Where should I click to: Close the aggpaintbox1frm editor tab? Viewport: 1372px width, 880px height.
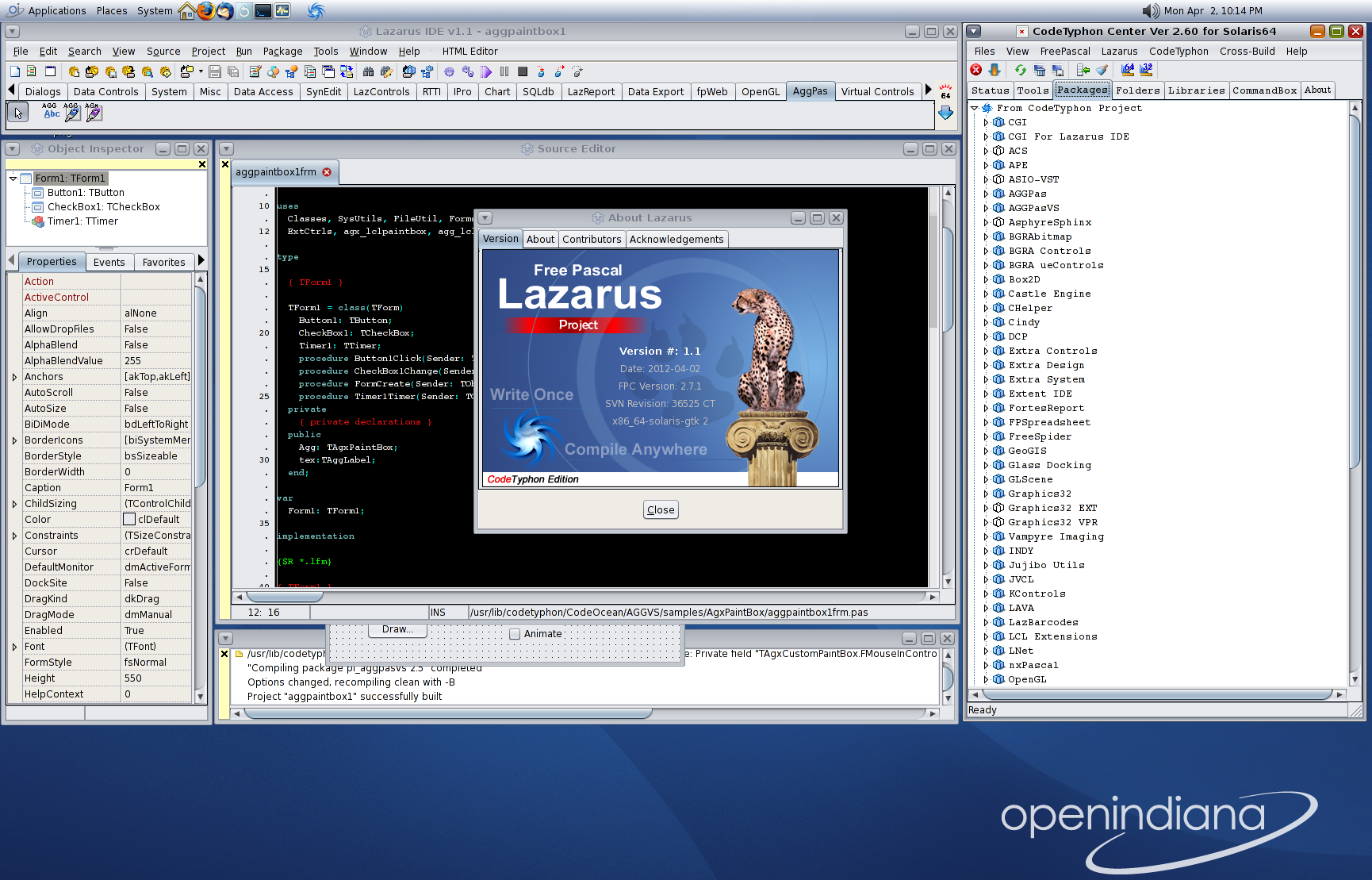pos(327,172)
